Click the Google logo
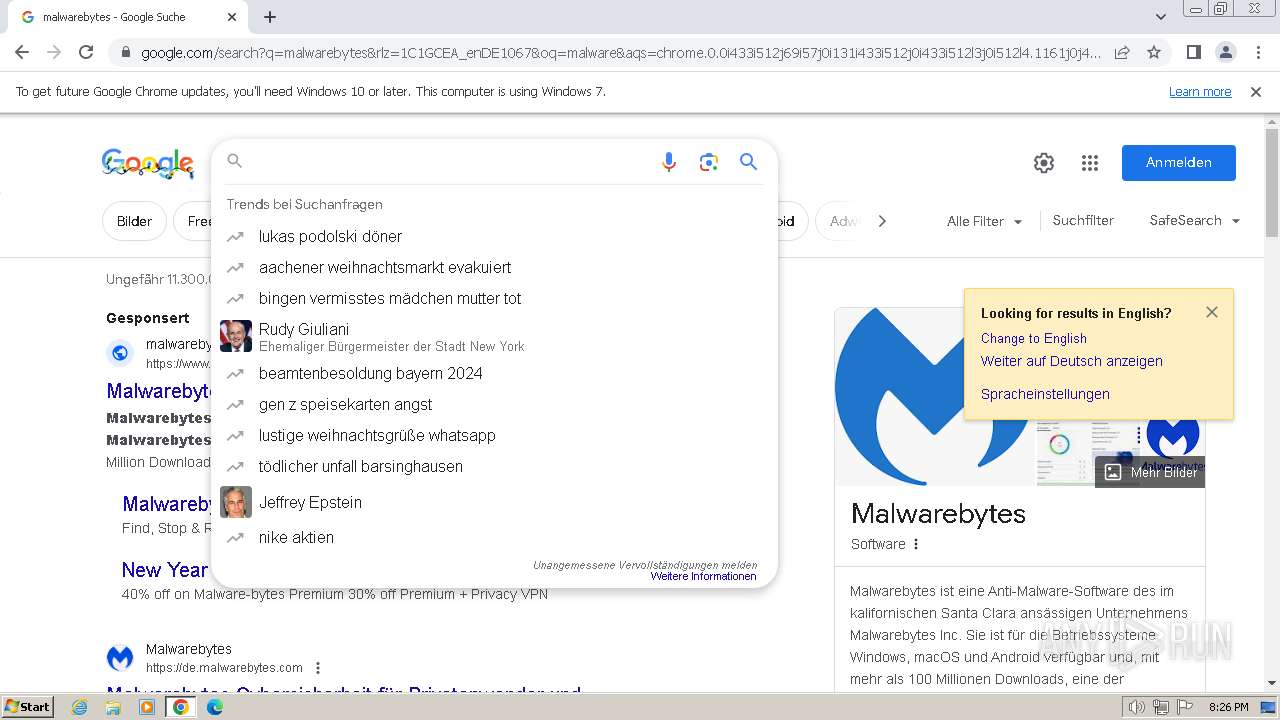This screenshot has height=720, width=1280. tap(148, 163)
